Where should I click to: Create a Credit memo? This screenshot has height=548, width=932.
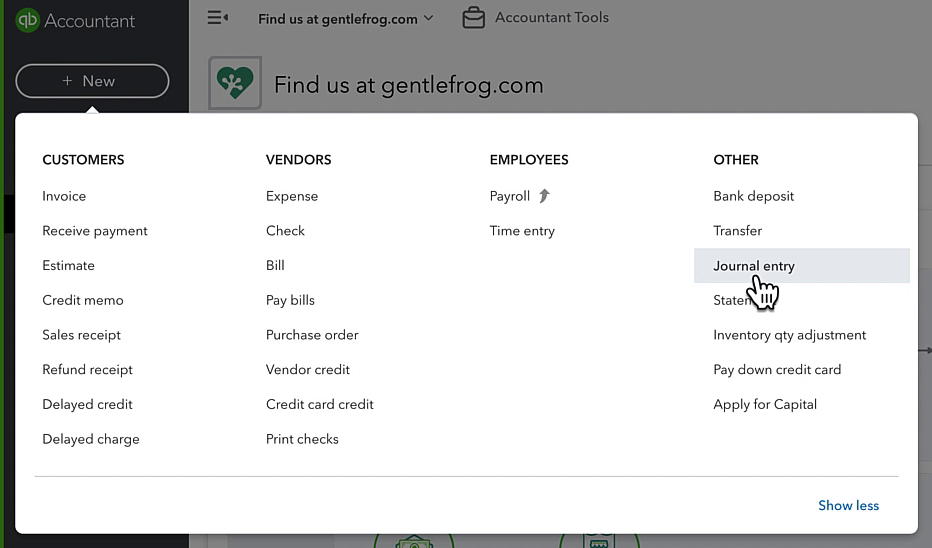pos(83,300)
